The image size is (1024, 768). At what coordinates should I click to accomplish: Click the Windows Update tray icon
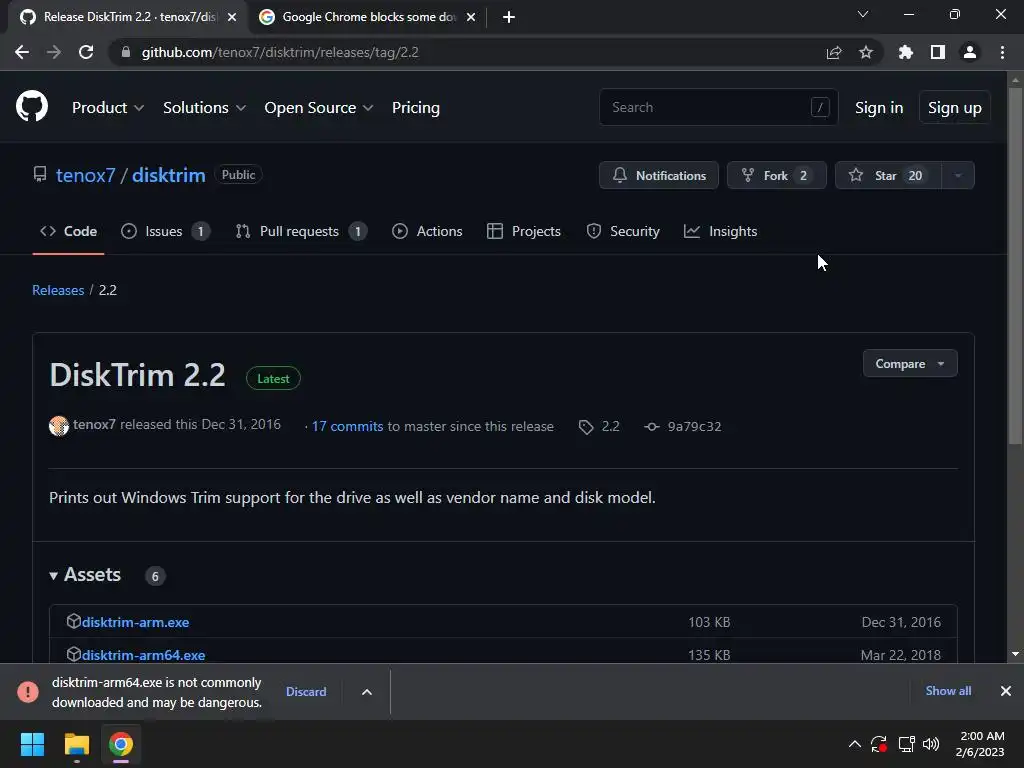[x=879, y=744]
